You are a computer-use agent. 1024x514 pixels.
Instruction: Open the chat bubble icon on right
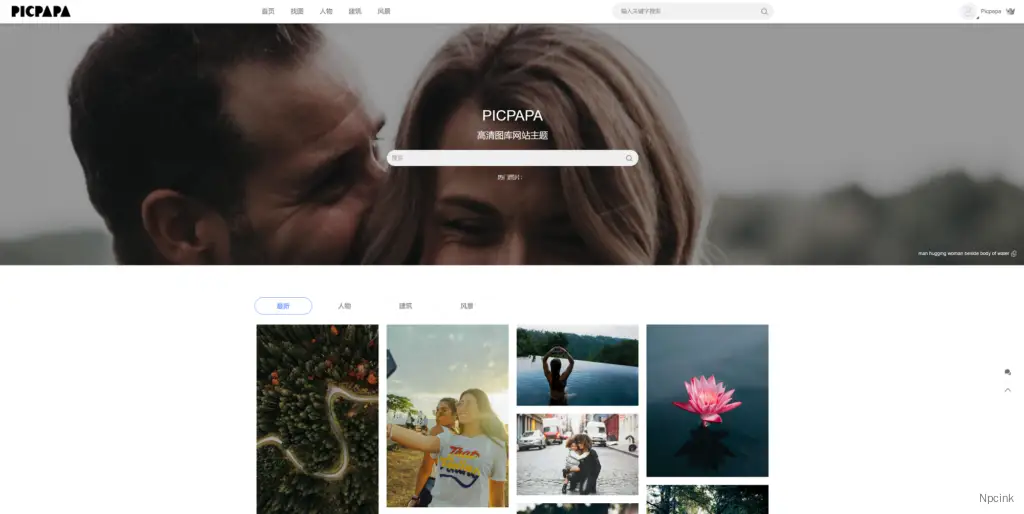click(1007, 372)
